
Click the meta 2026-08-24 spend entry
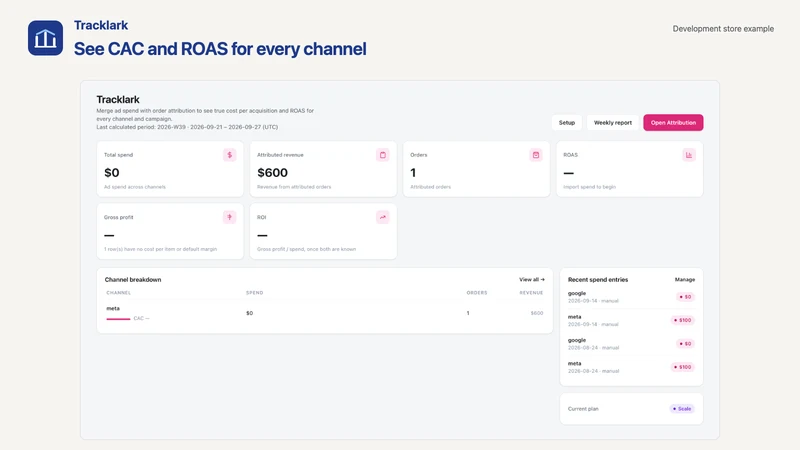coord(631,367)
